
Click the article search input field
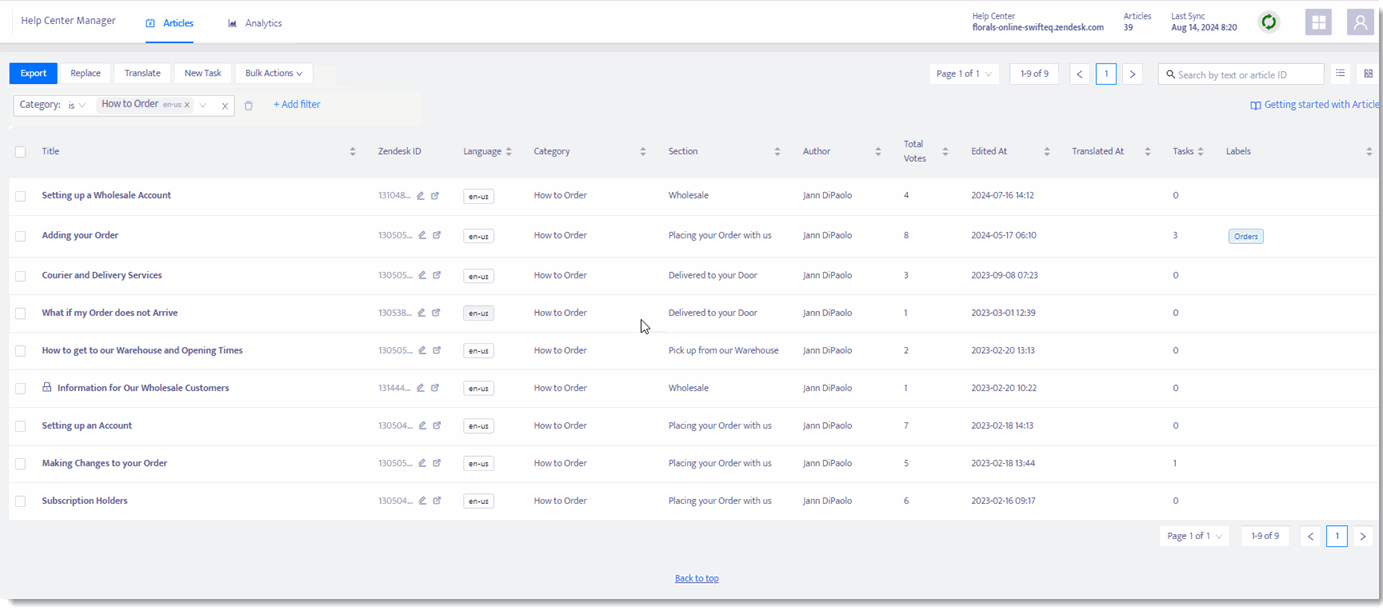1241,74
